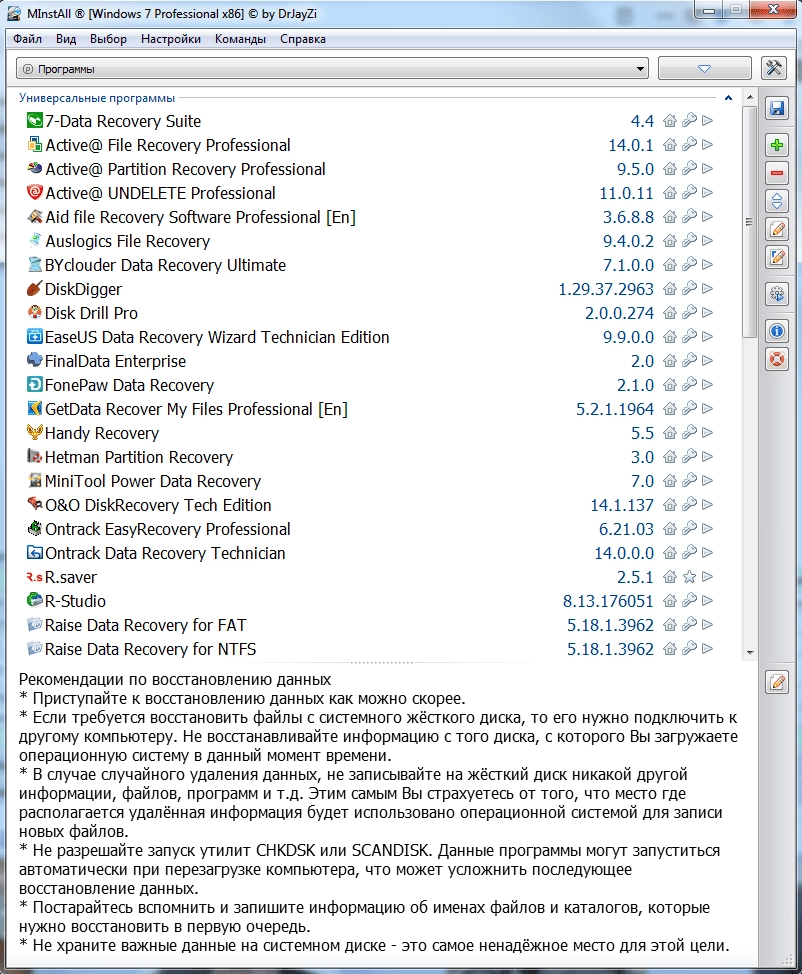Image resolution: width=802 pixels, height=974 pixels.
Task: Open the Вид menu
Action: click(x=66, y=39)
